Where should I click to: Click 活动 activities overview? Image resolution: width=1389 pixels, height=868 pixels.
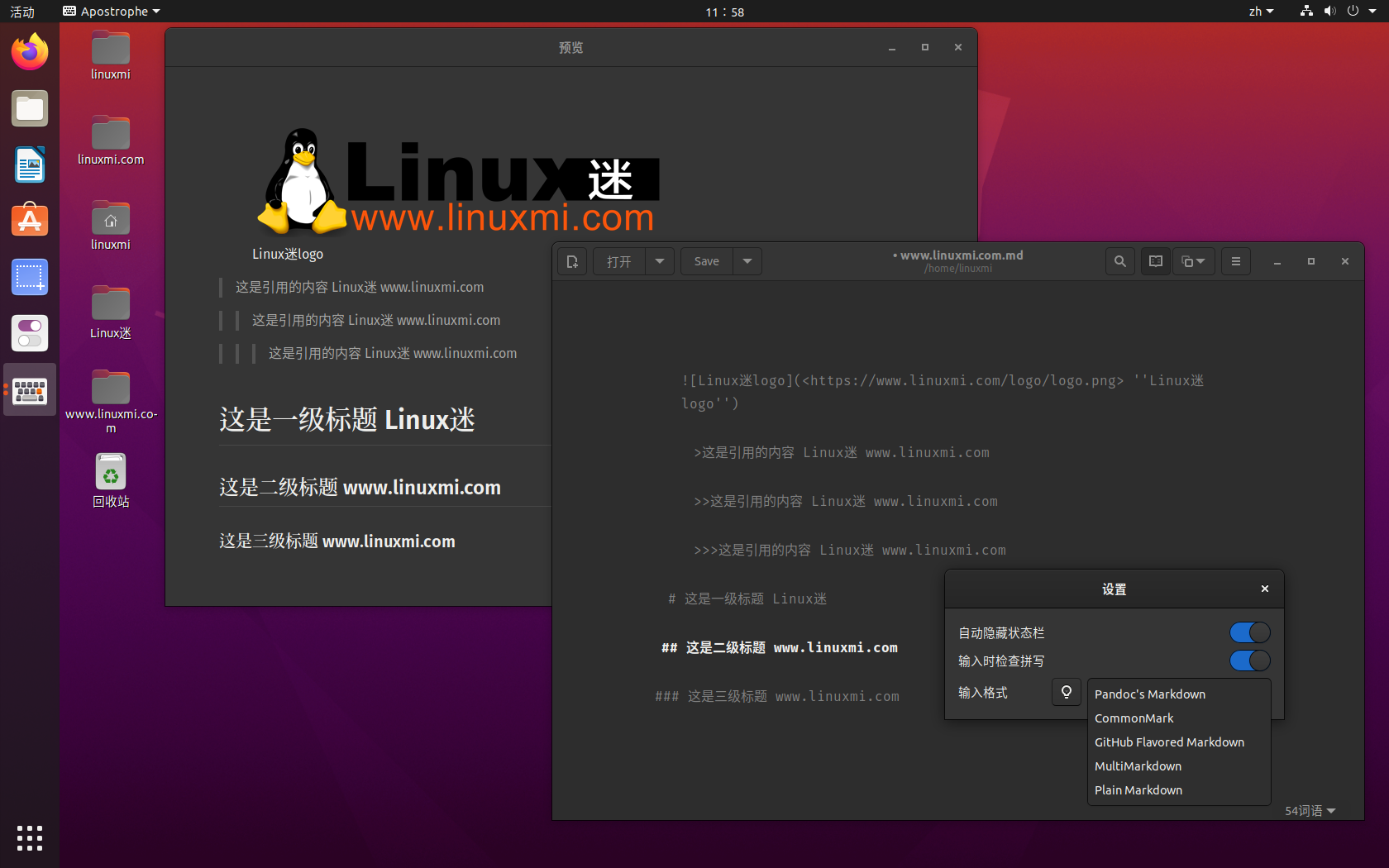22,12
